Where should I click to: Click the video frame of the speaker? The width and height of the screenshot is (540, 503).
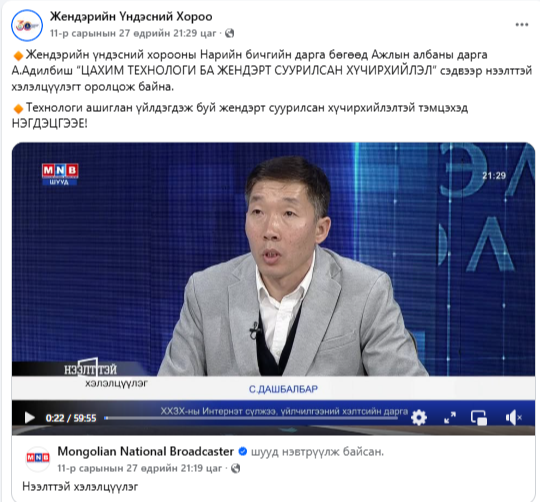click(273, 259)
